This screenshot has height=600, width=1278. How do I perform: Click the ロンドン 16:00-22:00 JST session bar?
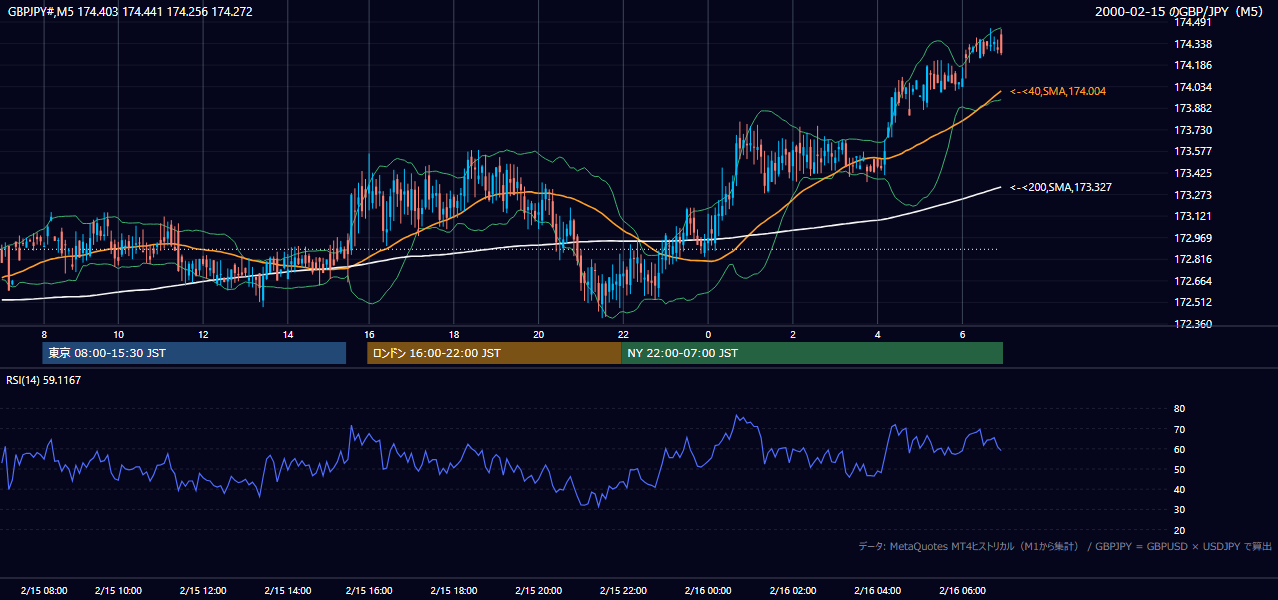(494, 353)
